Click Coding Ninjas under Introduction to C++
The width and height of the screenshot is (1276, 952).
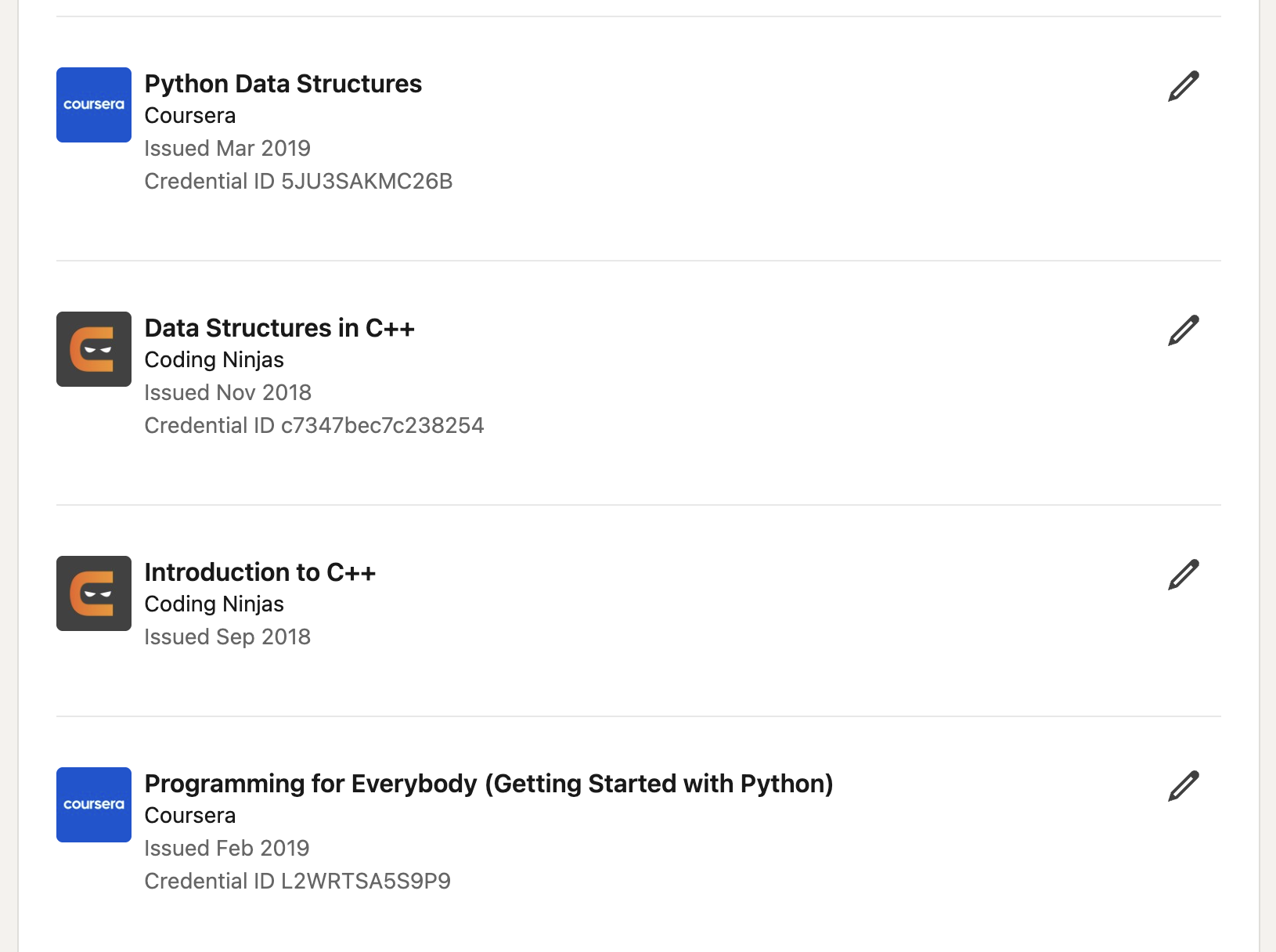point(214,604)
